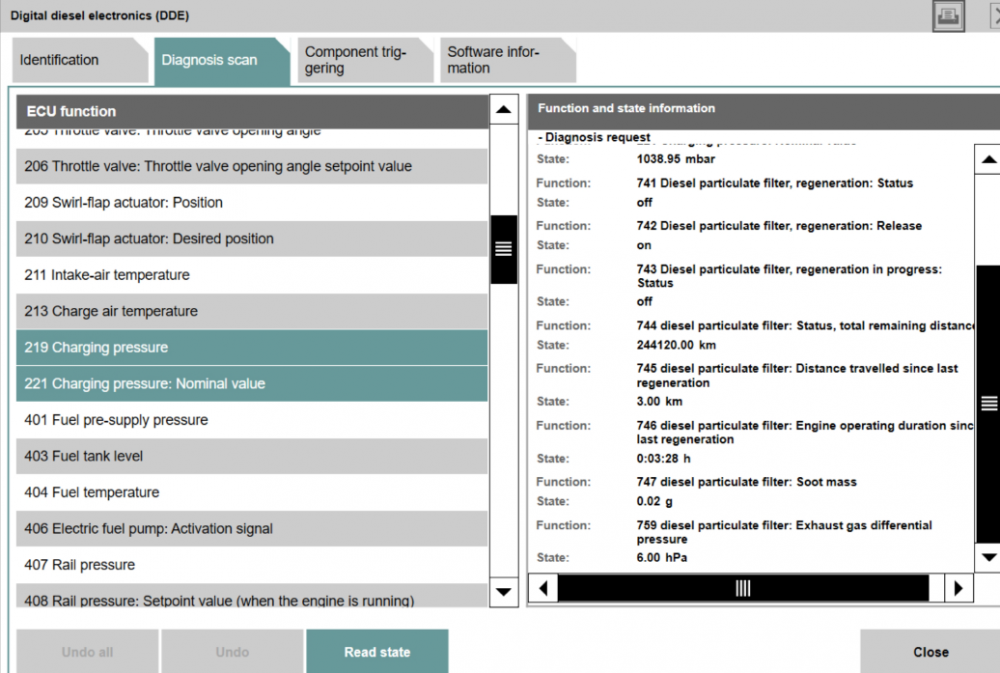The width and height of the screenshot is (1000, 673).
Task: Select 407 Rail pressure function
Action: pyautogui.click(x=252, y=565)
